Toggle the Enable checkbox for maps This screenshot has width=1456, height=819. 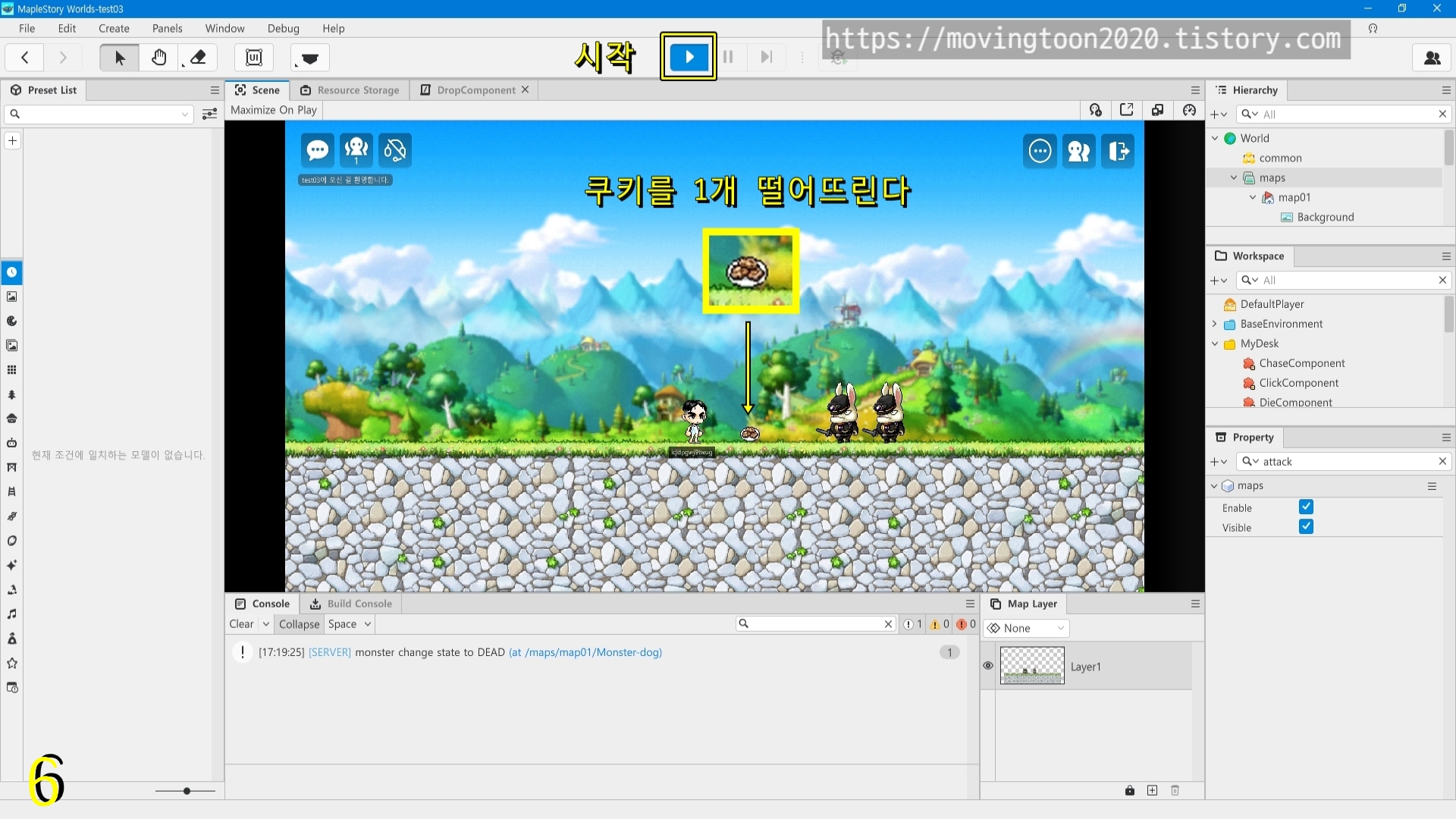1306,507
